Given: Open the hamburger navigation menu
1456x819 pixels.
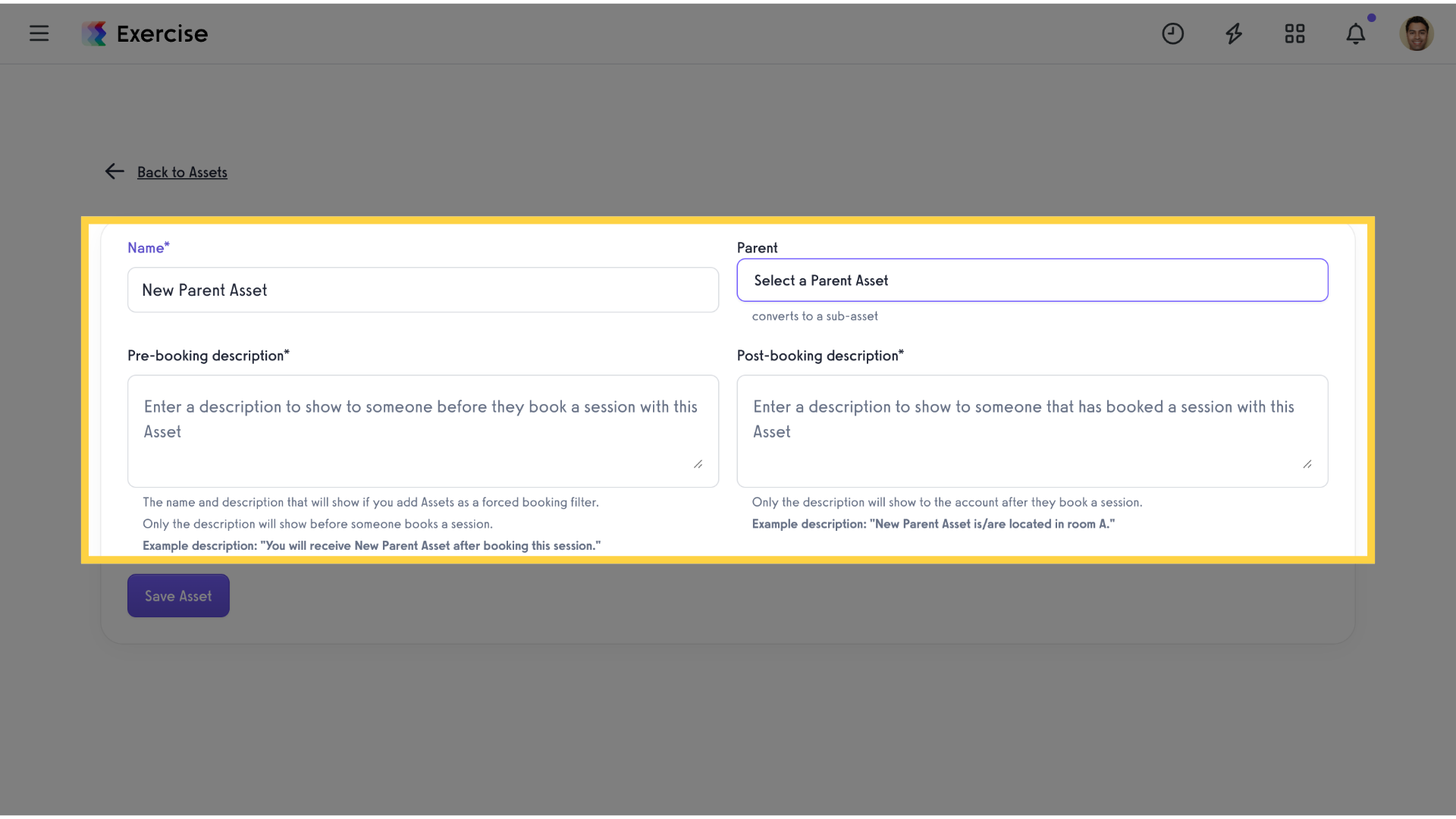Looking at the screenshot, I should [x=39, y=33].
